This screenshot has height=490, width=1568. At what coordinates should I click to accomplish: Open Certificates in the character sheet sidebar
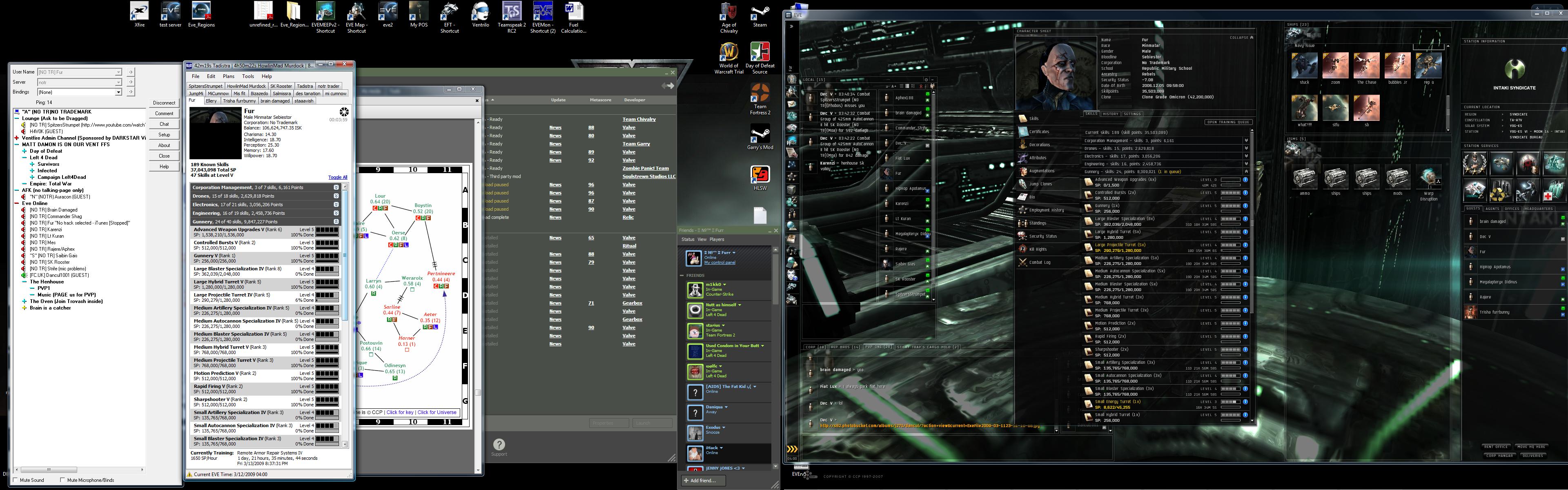(1038, 131)
